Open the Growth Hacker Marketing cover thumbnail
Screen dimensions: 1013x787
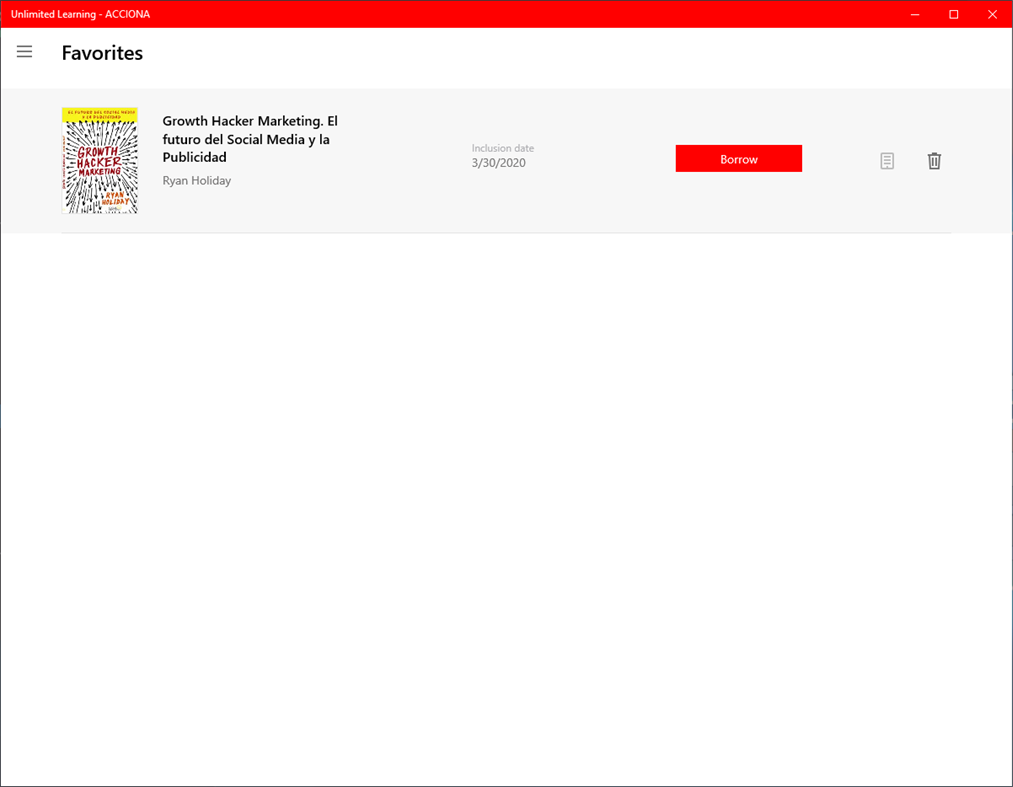point(99,160)
